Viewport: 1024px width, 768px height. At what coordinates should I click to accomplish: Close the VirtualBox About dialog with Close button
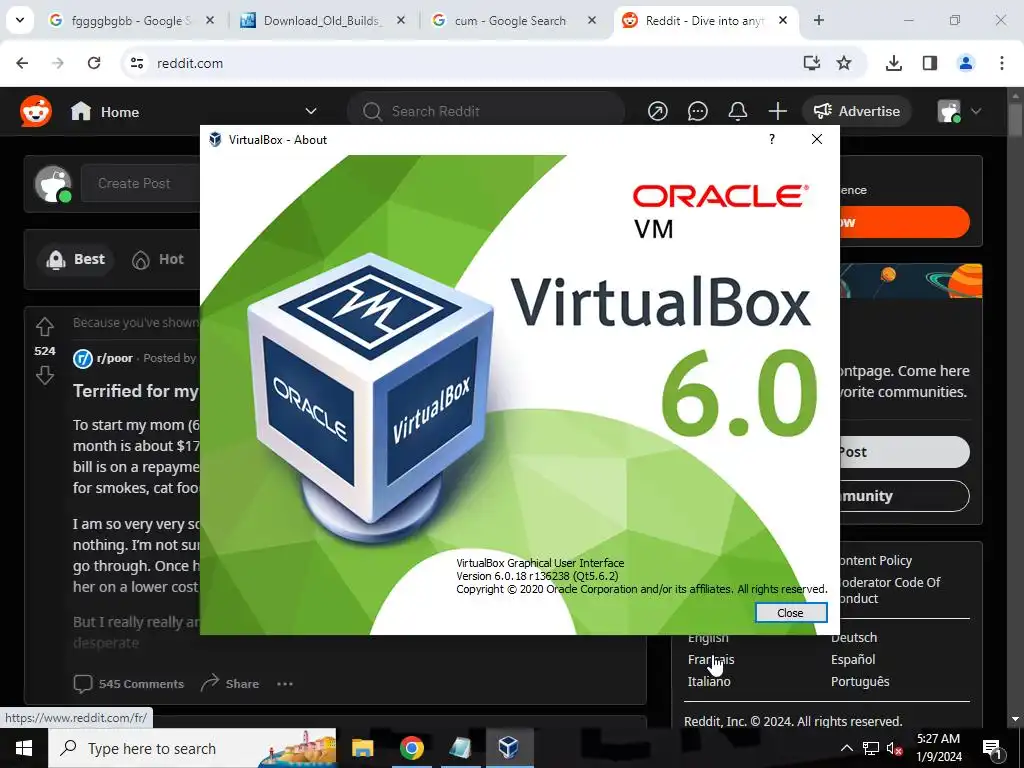click(791, 613)
